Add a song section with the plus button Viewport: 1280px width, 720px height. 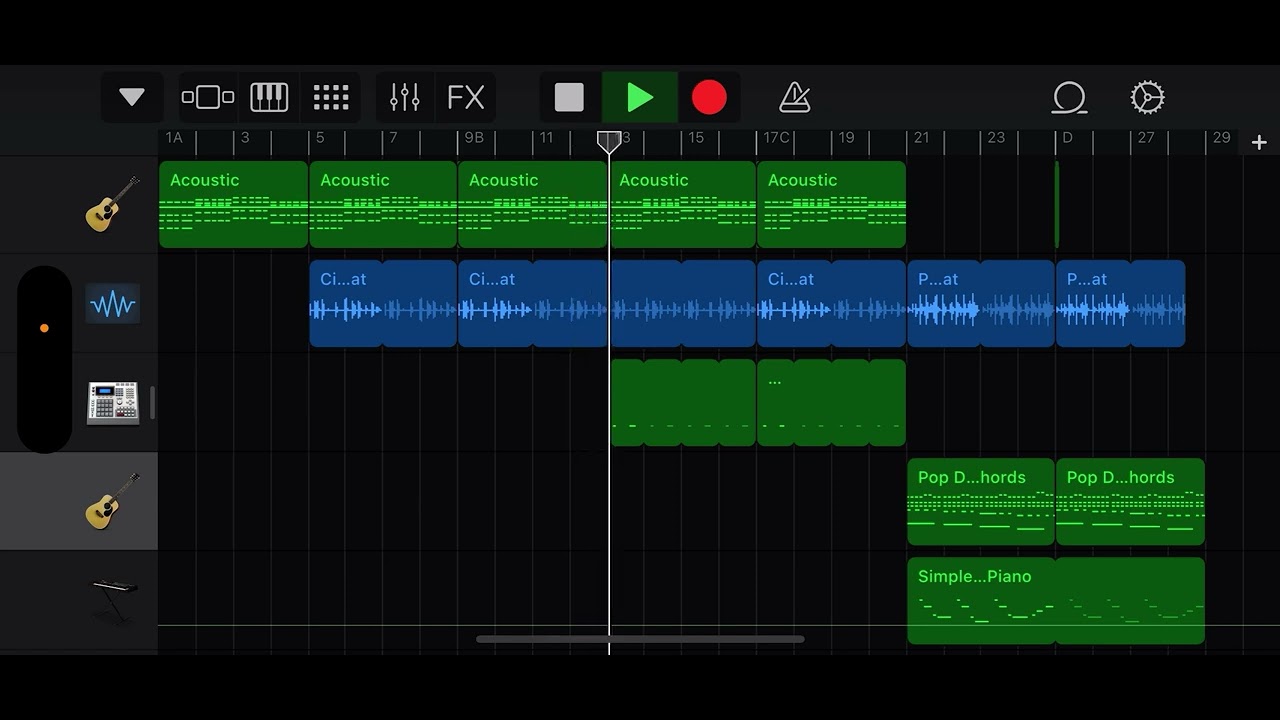pos(1259,143)
